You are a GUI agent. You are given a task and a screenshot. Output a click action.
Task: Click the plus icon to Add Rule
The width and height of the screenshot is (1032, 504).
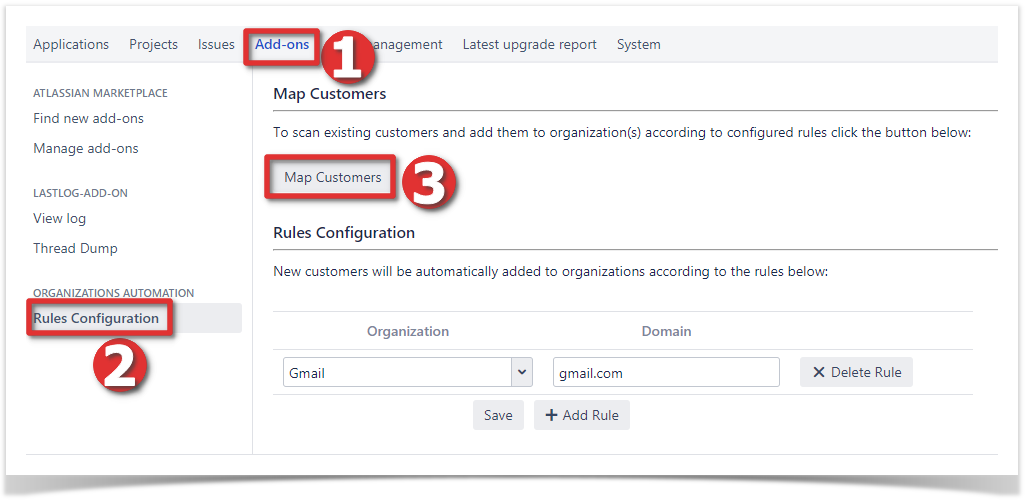click(x=551, y=415)
